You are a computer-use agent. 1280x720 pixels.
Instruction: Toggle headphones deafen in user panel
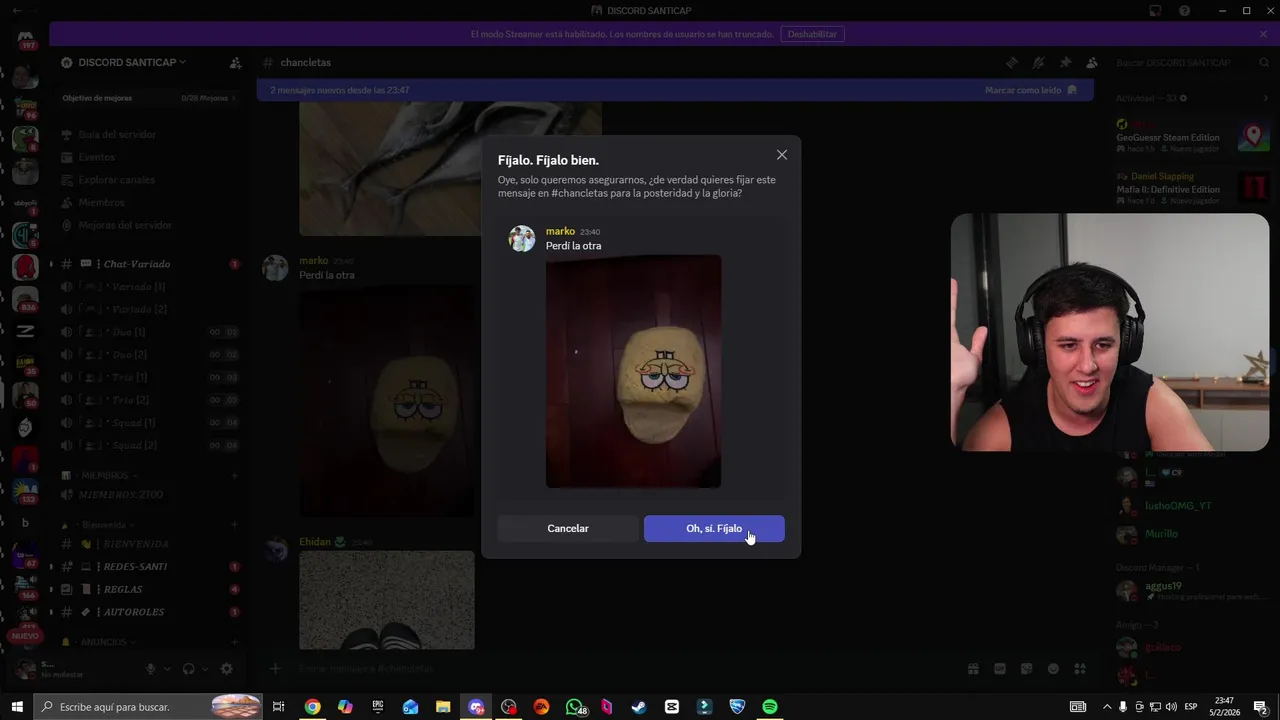(x=189, y=669)
